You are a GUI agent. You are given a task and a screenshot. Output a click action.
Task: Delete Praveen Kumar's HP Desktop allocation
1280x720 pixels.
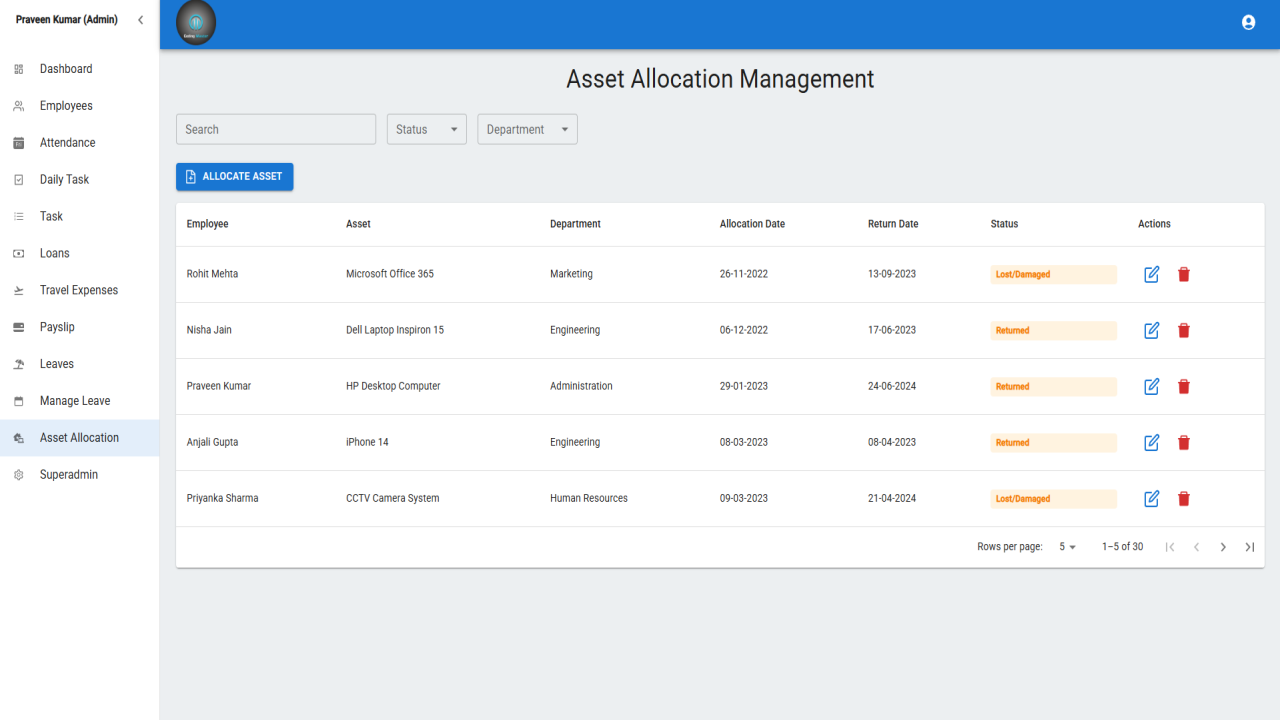point(1184,386)
